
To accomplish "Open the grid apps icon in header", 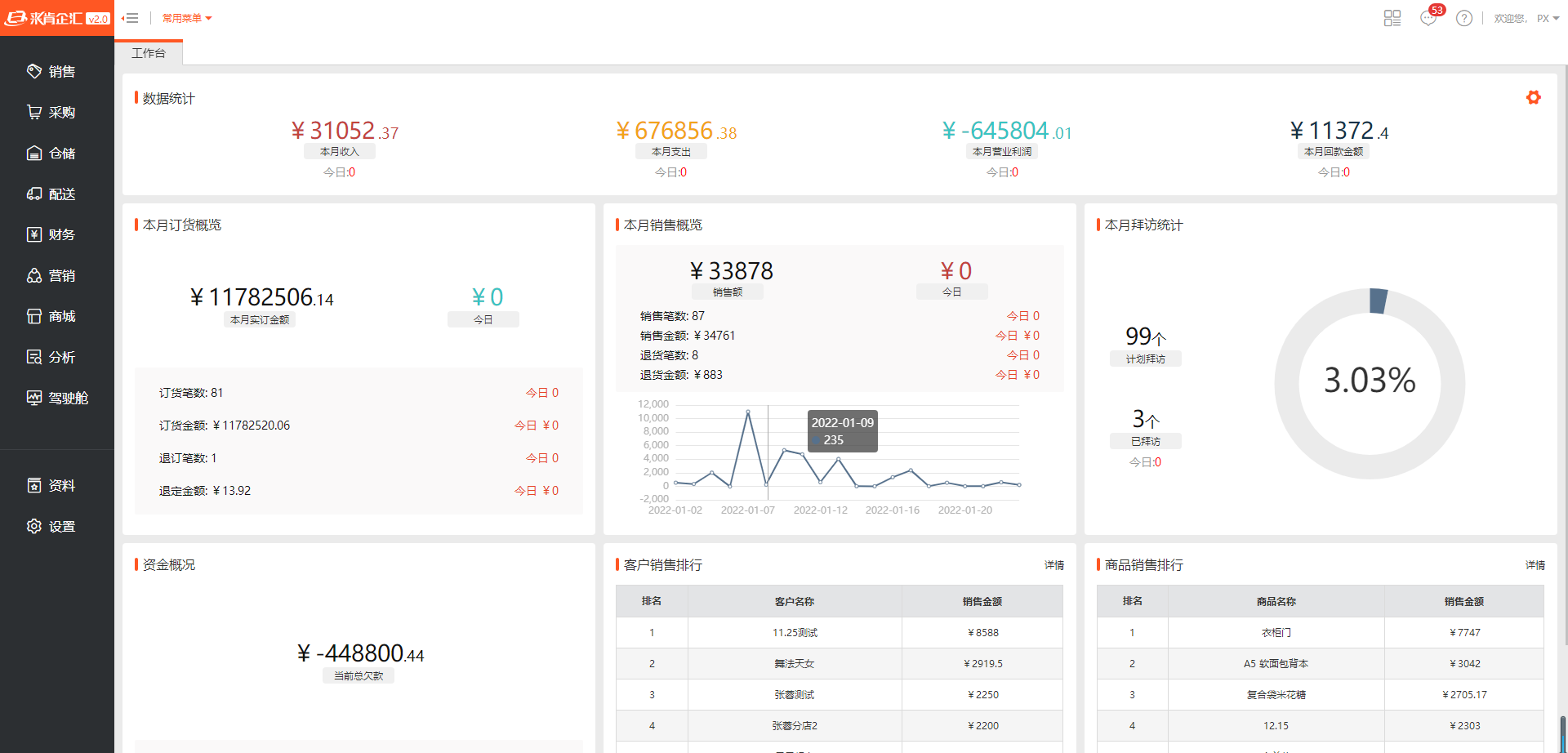I will click(1392, 18).
